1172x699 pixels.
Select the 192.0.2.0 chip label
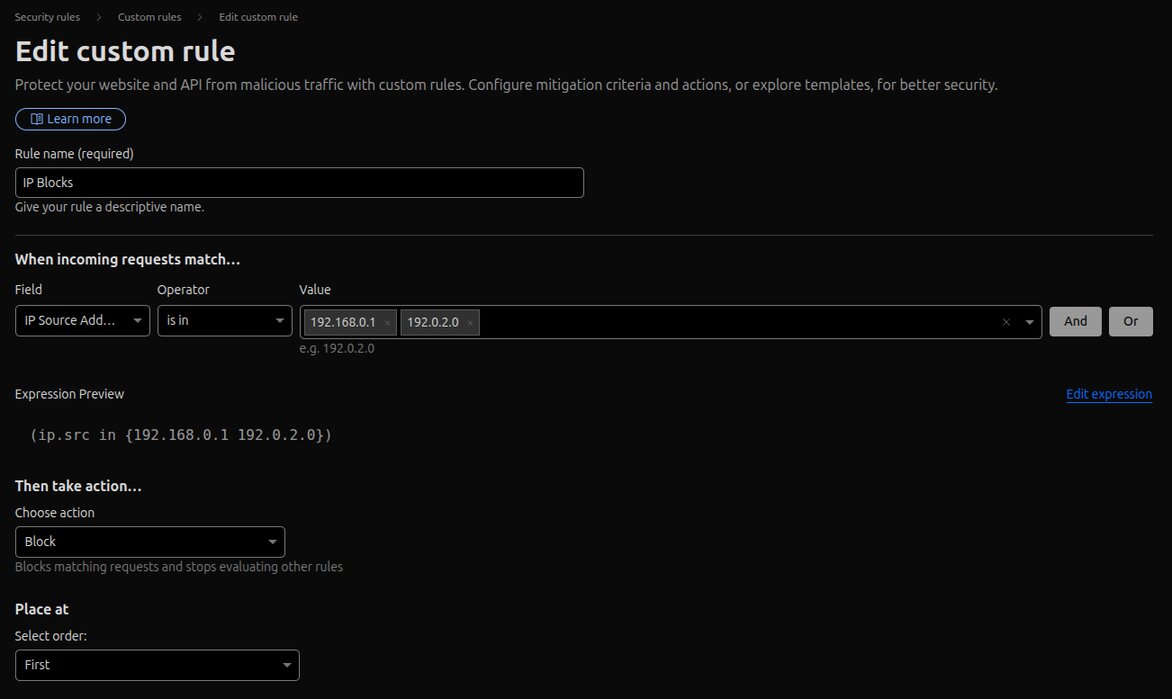tap(433, 323)
